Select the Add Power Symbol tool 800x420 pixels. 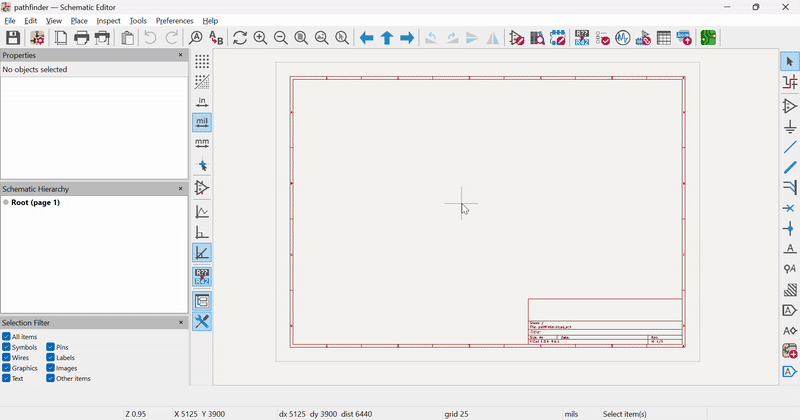789,127
